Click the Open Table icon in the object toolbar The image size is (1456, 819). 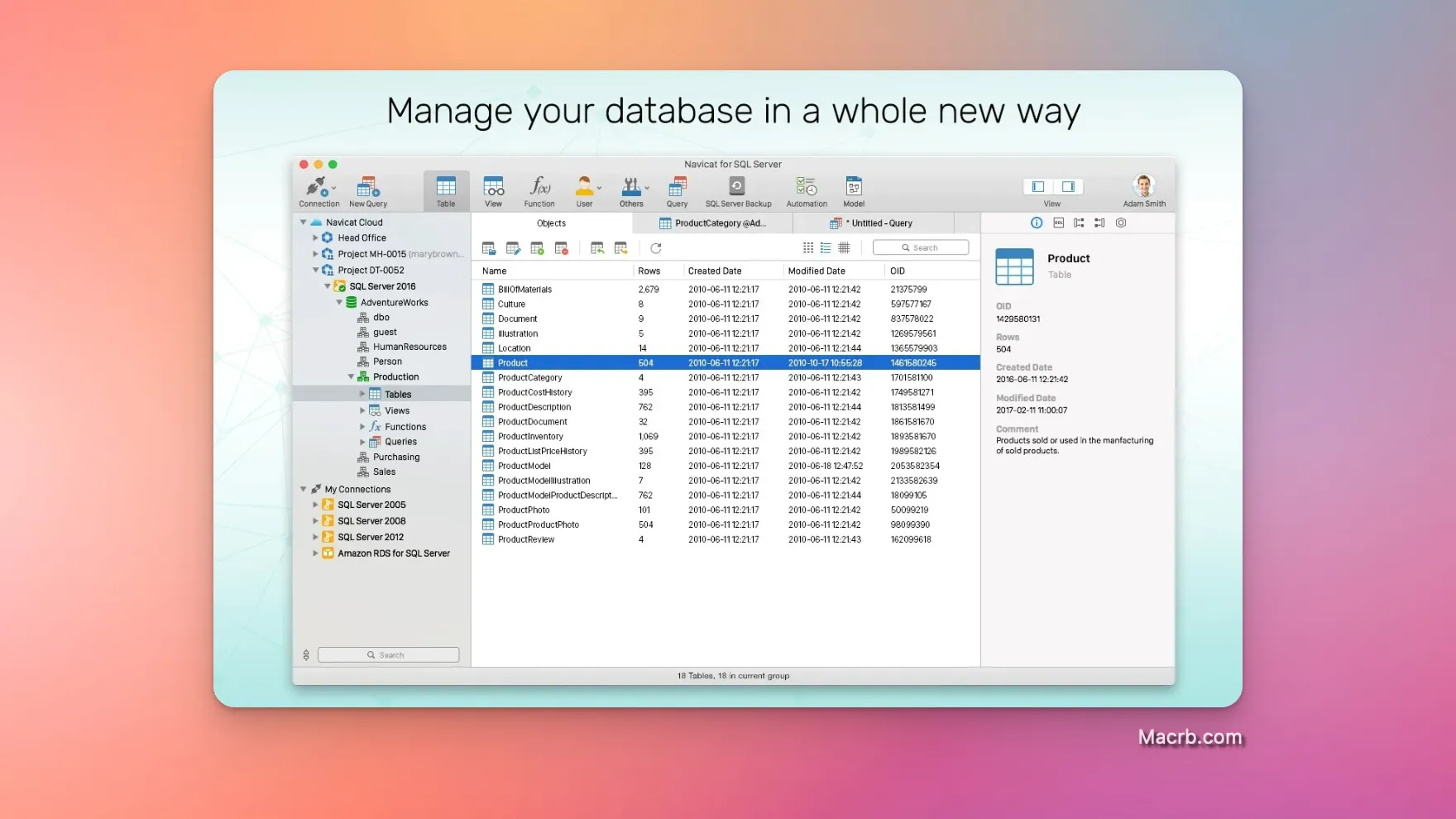pyautogui.click(x=489, y=248)
